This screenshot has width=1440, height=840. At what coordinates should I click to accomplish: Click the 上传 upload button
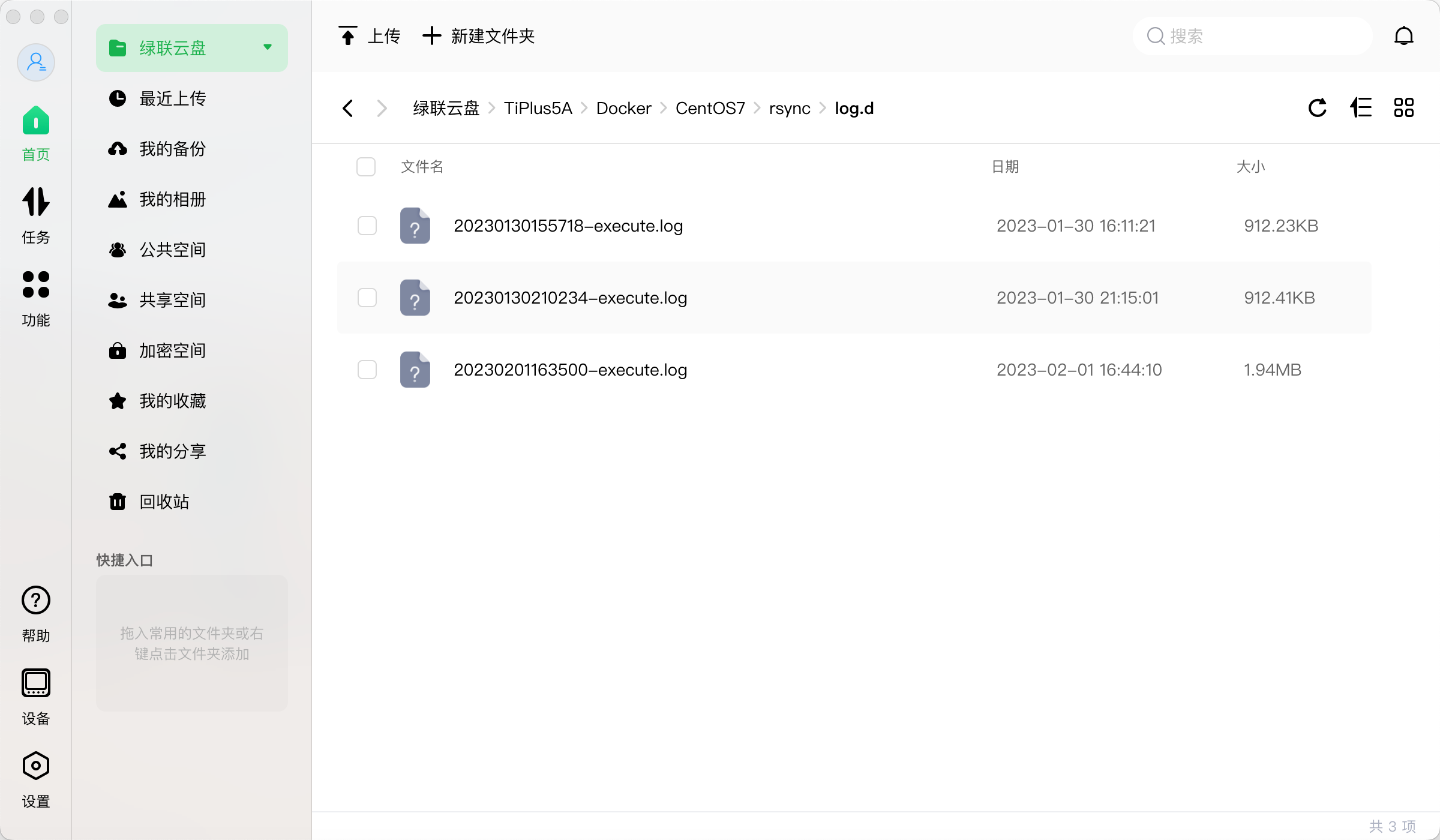(369, 36)
